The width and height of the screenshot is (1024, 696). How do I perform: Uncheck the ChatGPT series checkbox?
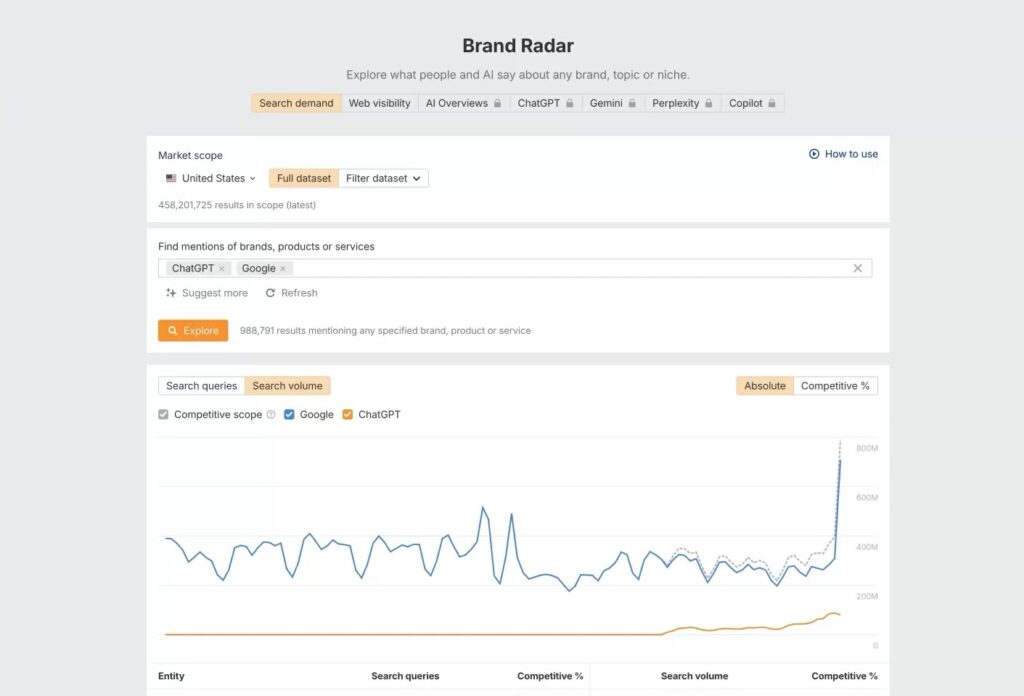tap(348, 414)
